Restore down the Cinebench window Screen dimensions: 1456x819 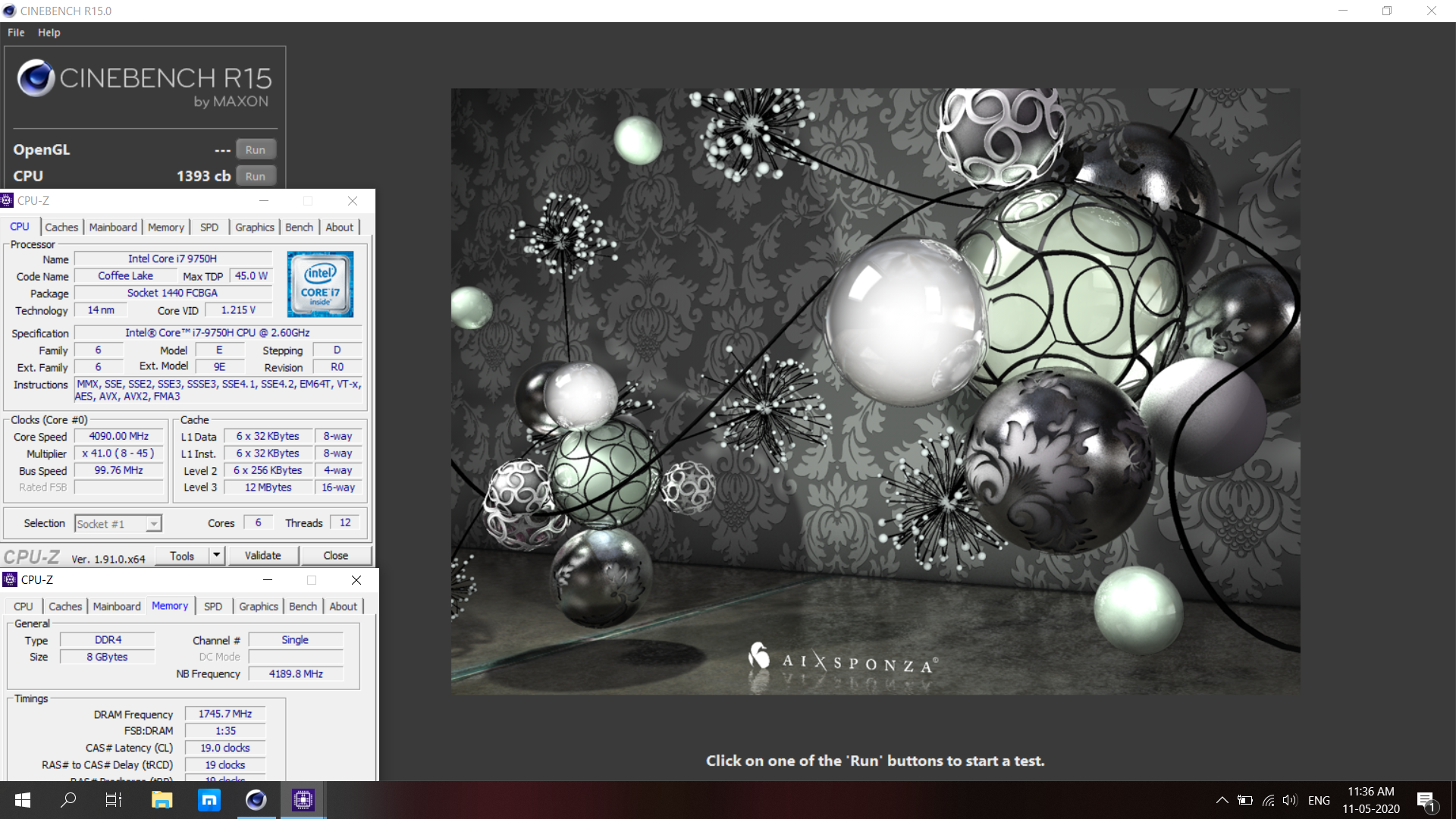click(x=1387, y=11)
